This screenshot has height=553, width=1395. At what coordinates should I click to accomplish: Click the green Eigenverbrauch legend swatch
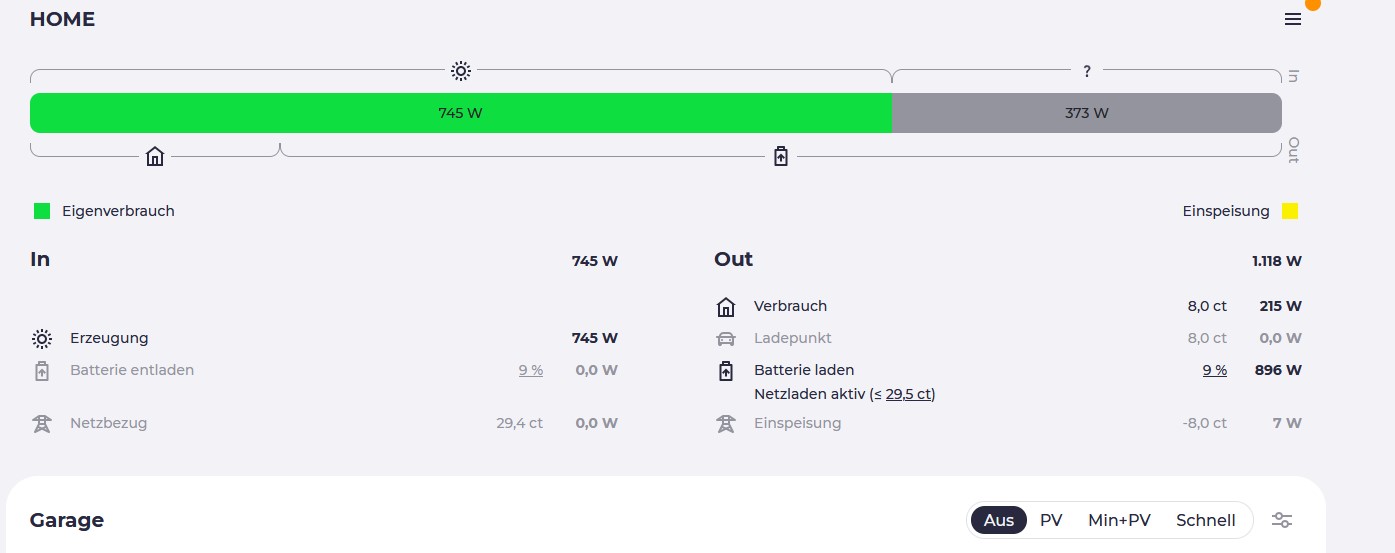pos(42,211)
